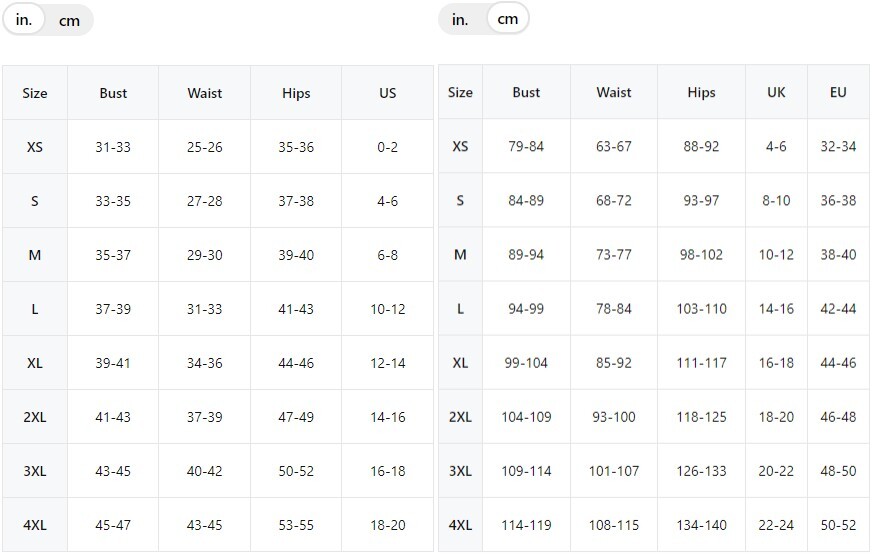
Task: Click the 50-52 EU size cell
Action: click(838, 525)
